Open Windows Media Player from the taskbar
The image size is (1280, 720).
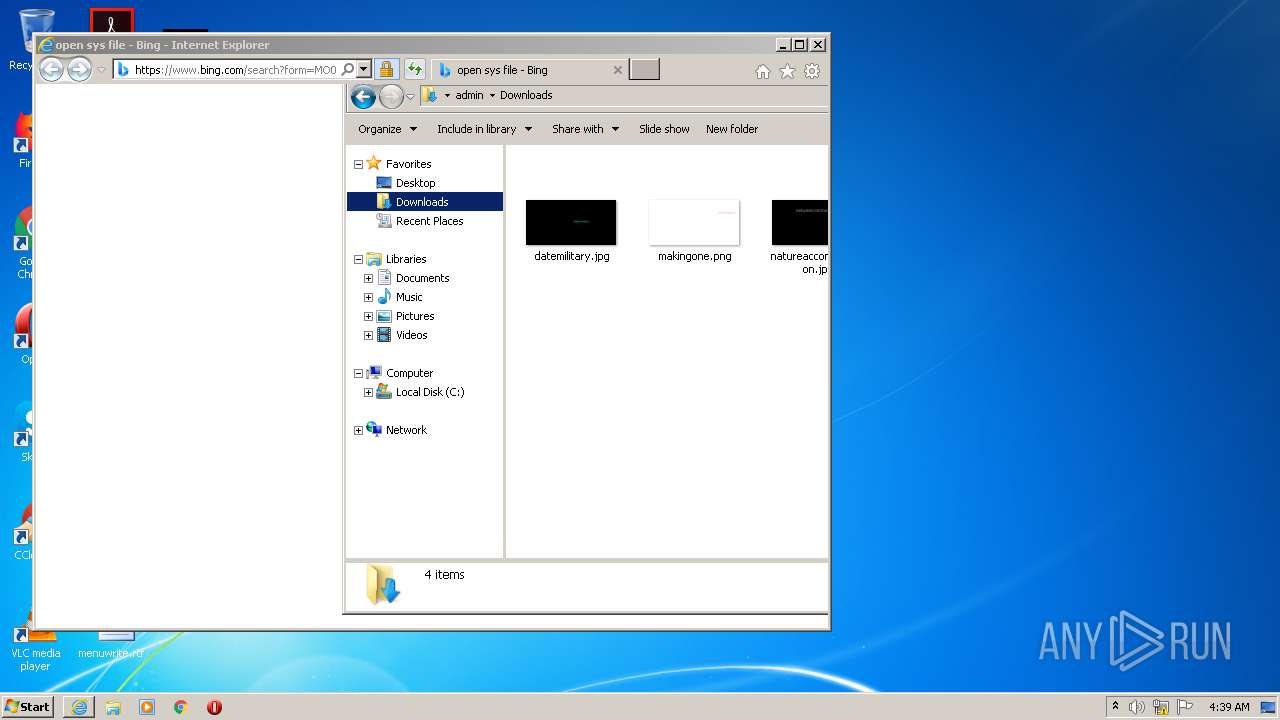tap(147, 707)
